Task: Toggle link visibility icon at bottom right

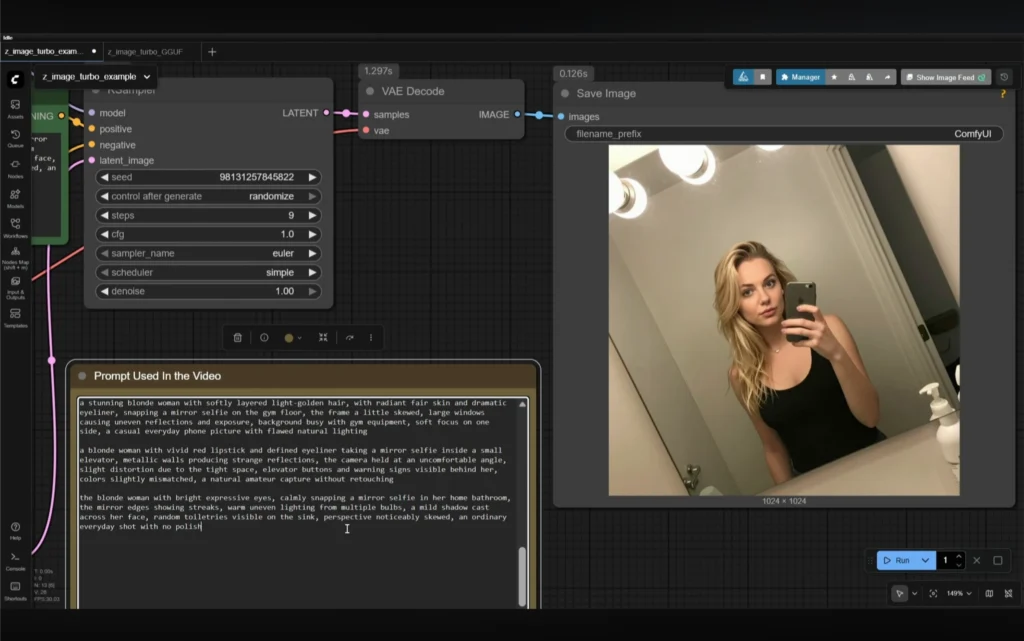Action: click(1006, 593)
